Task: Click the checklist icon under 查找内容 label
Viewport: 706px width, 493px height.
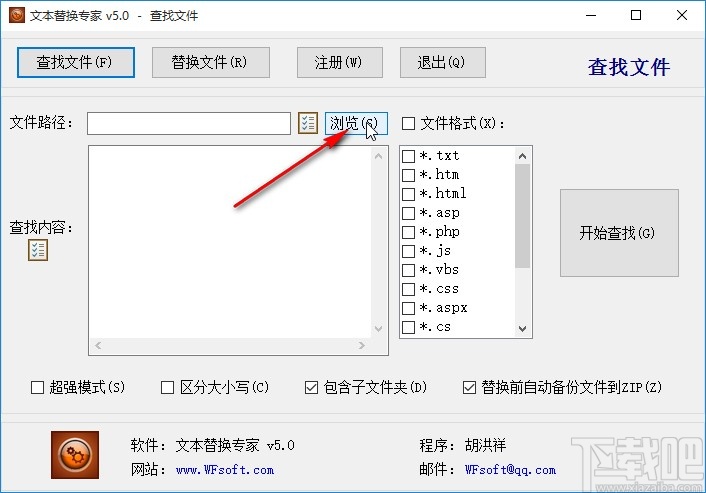Action: point(38,250)
